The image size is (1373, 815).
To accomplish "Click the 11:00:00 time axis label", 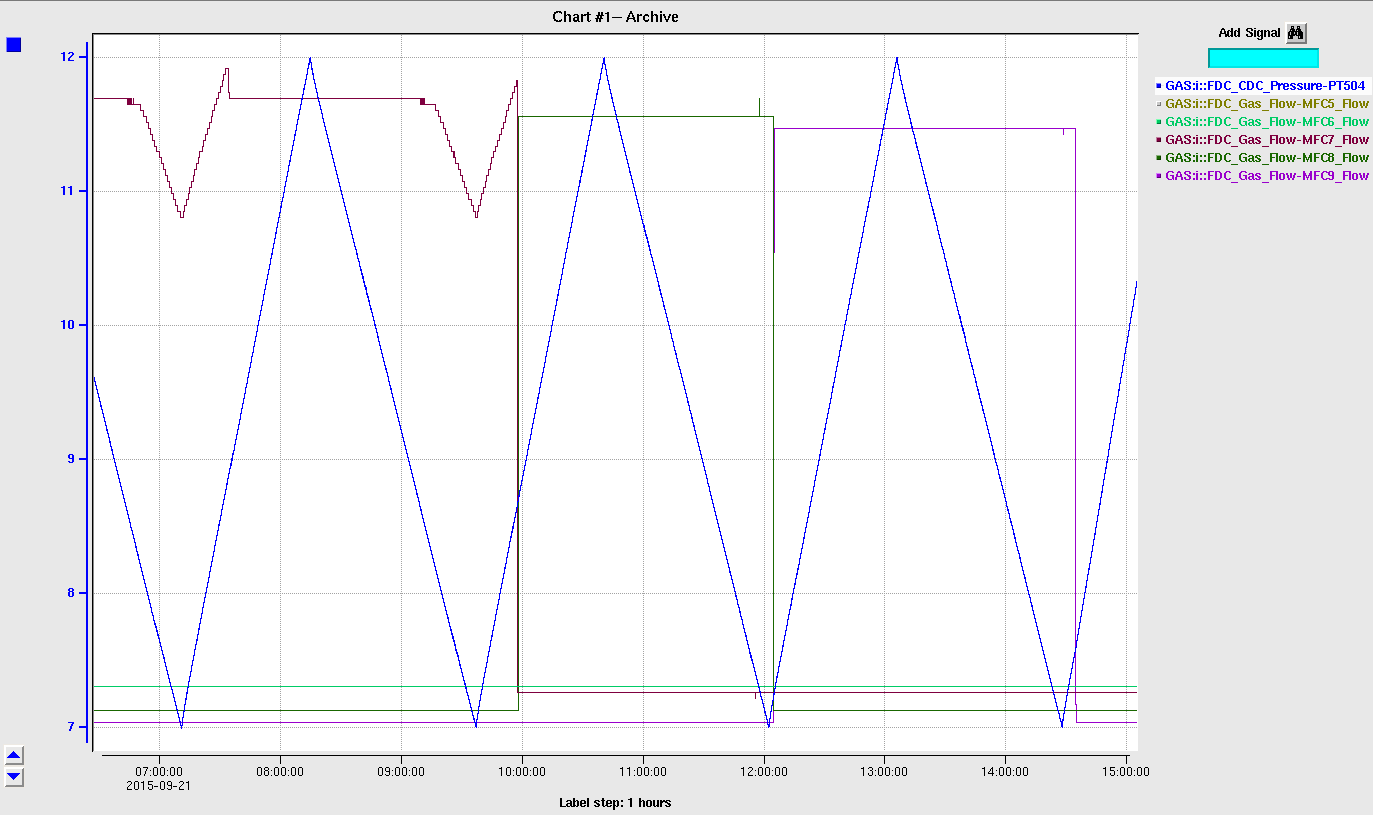I will pyautogui.click(x=643, y=772).
